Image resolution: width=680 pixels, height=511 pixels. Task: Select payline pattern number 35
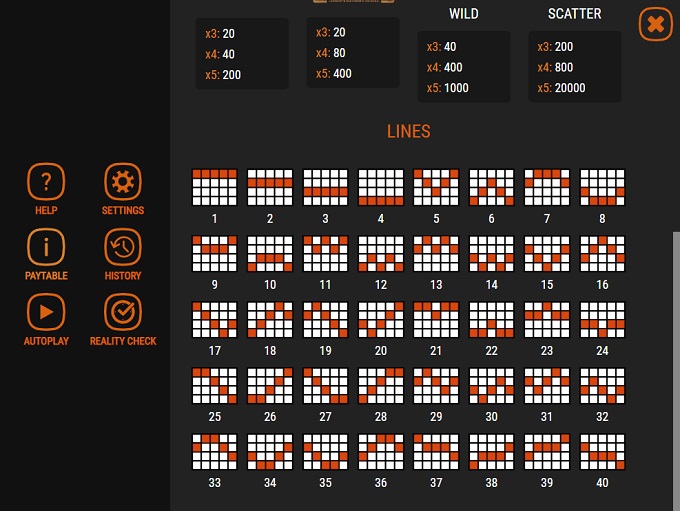pos(325,452)
